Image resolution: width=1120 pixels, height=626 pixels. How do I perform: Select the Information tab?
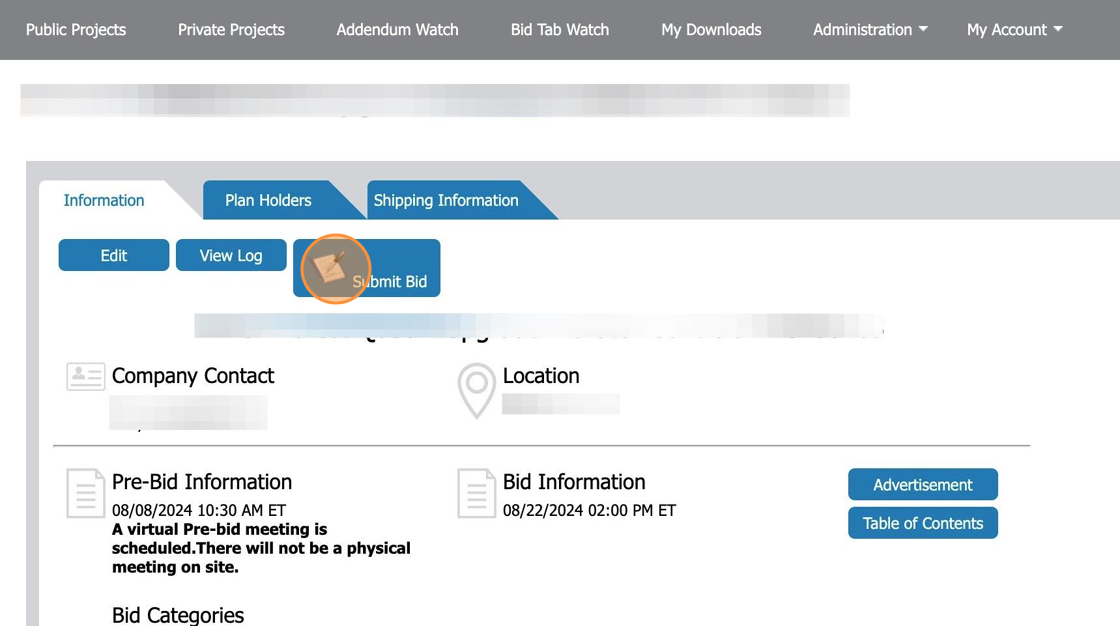pyautogui.click(x=103, y=200)
